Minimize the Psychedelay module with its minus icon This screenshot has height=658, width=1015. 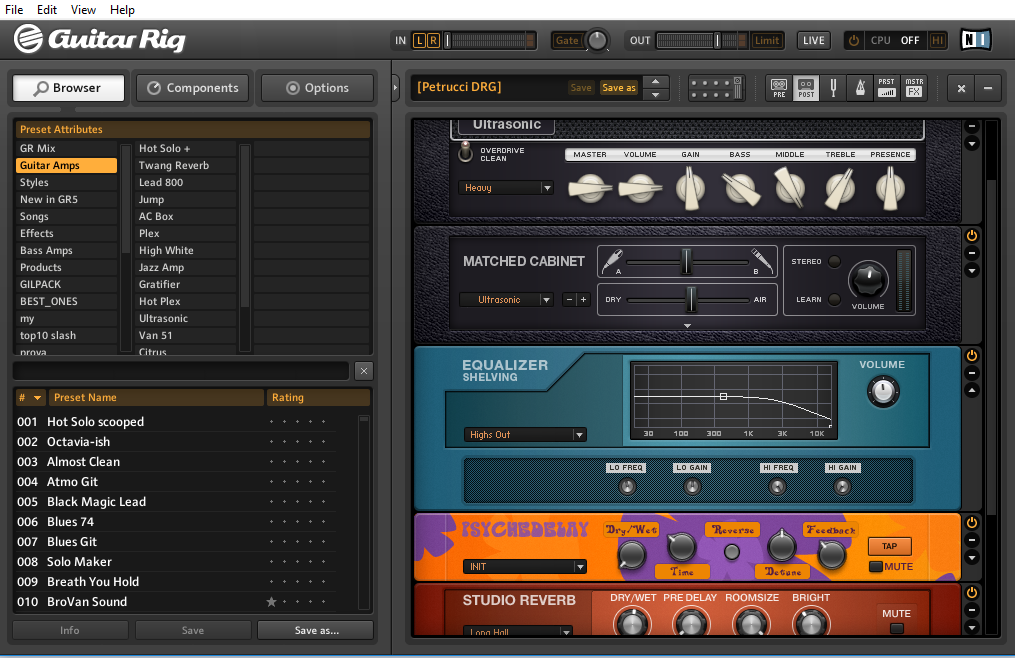(x=972, y=540)
